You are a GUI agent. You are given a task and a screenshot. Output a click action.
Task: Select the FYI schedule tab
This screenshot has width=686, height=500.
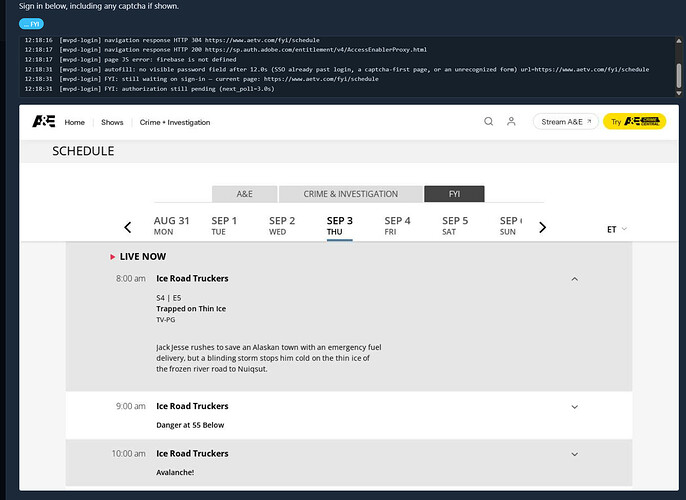[x=454, y=194]
